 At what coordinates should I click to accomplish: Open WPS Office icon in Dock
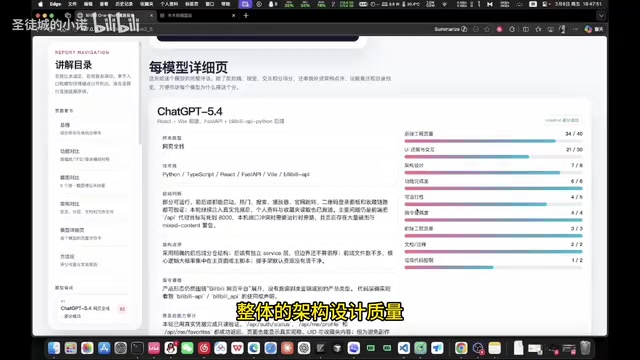pos(237,348)
